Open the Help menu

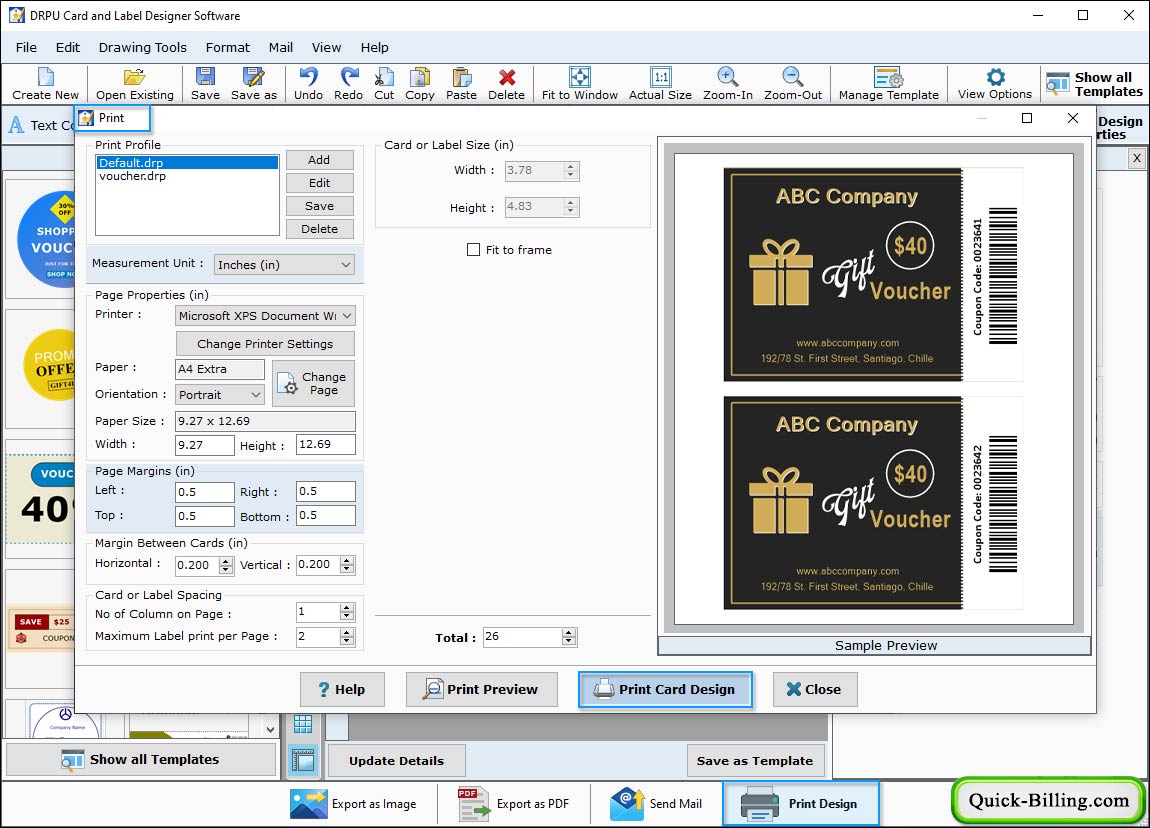pyautogui.click(x=374, y=48)
